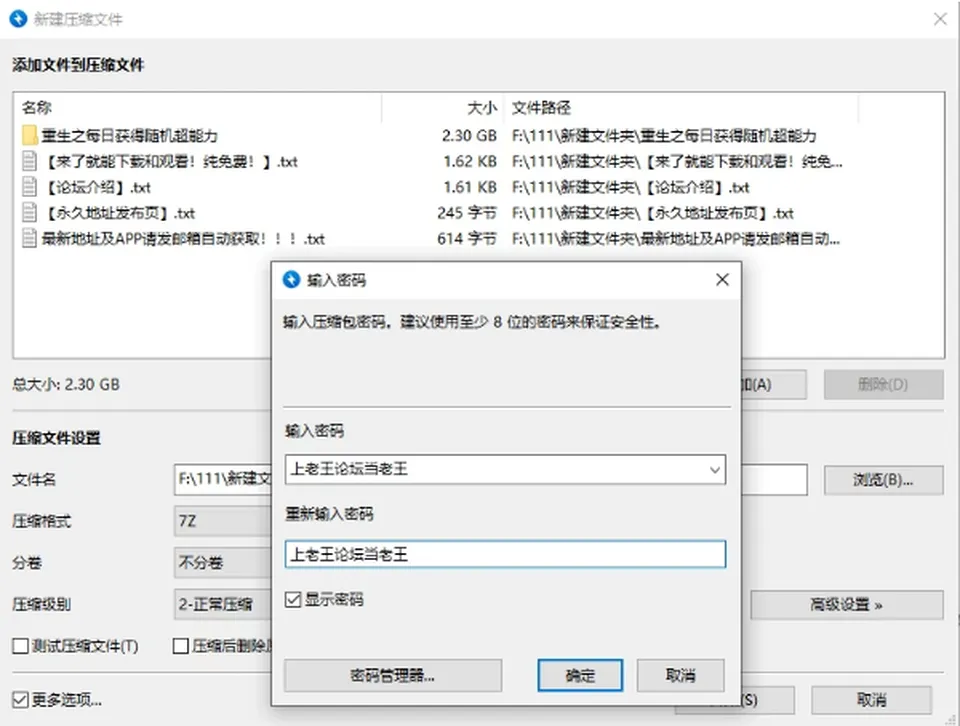This screenshot has height=726, width=960.
Task: Select file 最新地址及APP请发邮箱自动获取！！！.txt
Action: click(183, 239)
